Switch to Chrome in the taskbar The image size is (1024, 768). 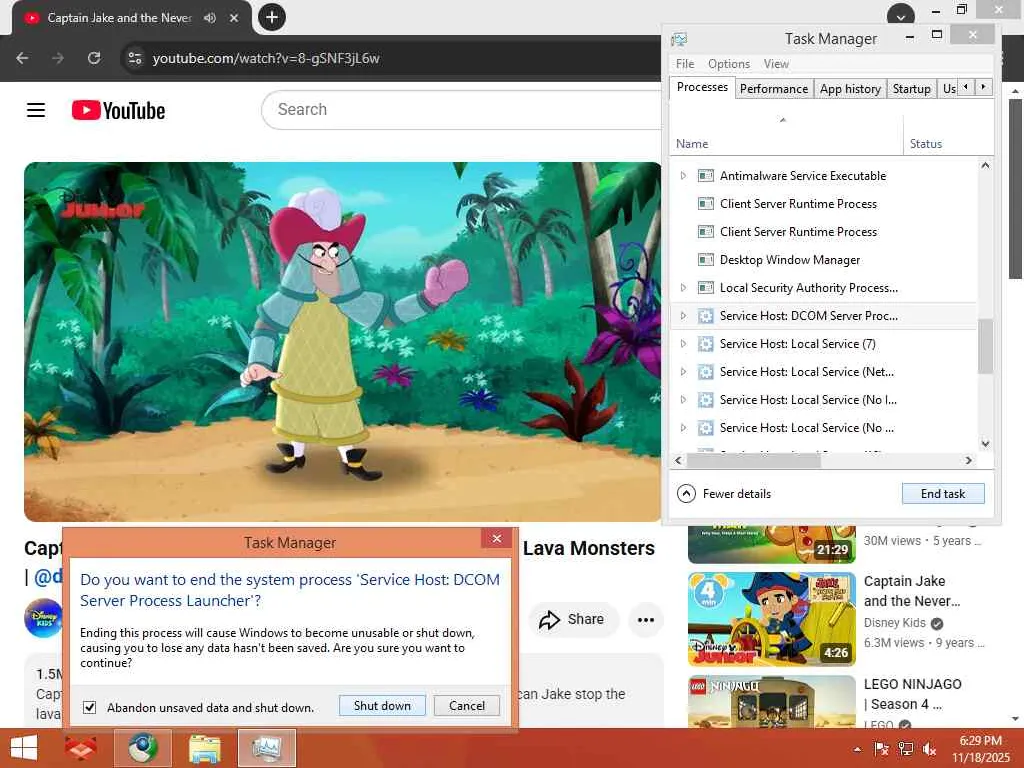[x=142, y=748]
